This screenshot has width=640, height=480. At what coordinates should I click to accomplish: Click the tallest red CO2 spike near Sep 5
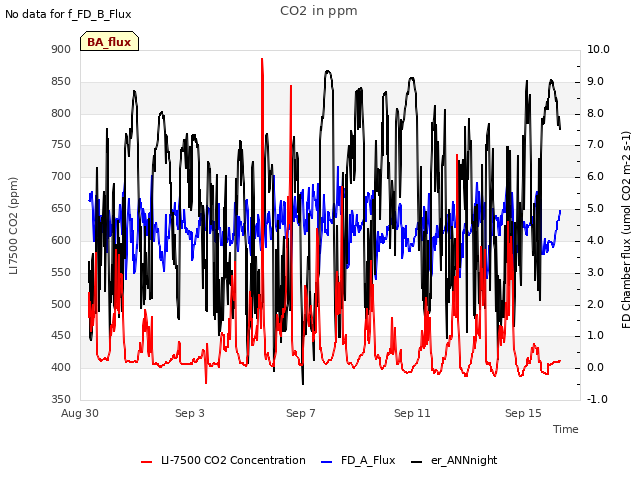[262, 60]
